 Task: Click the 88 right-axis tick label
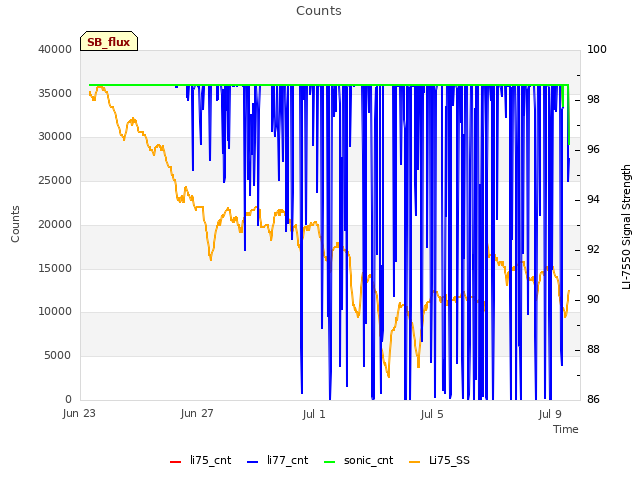(x=593, y=350)
